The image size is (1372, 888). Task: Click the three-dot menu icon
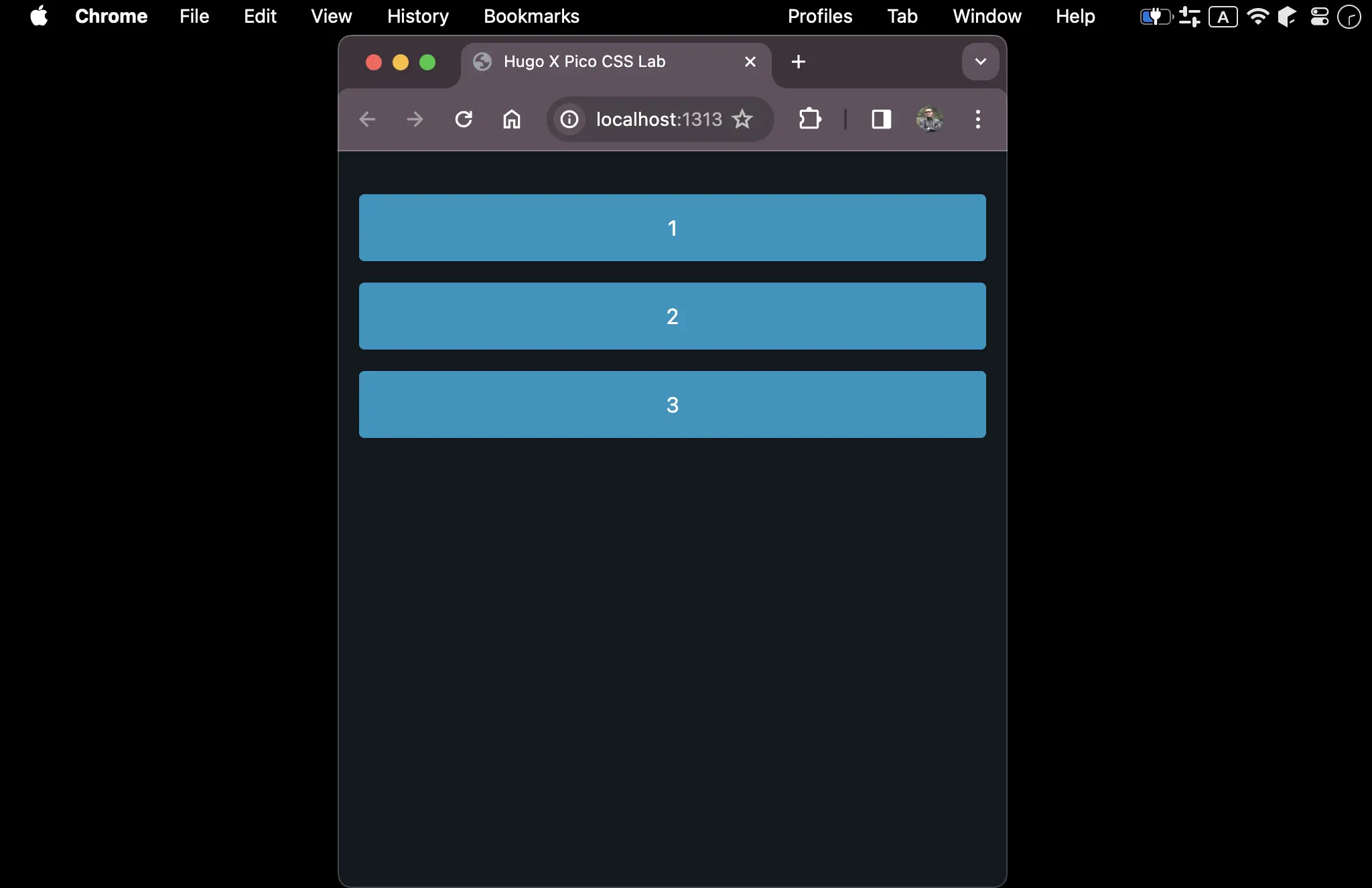pyautogui.click(x=978, y=120)
